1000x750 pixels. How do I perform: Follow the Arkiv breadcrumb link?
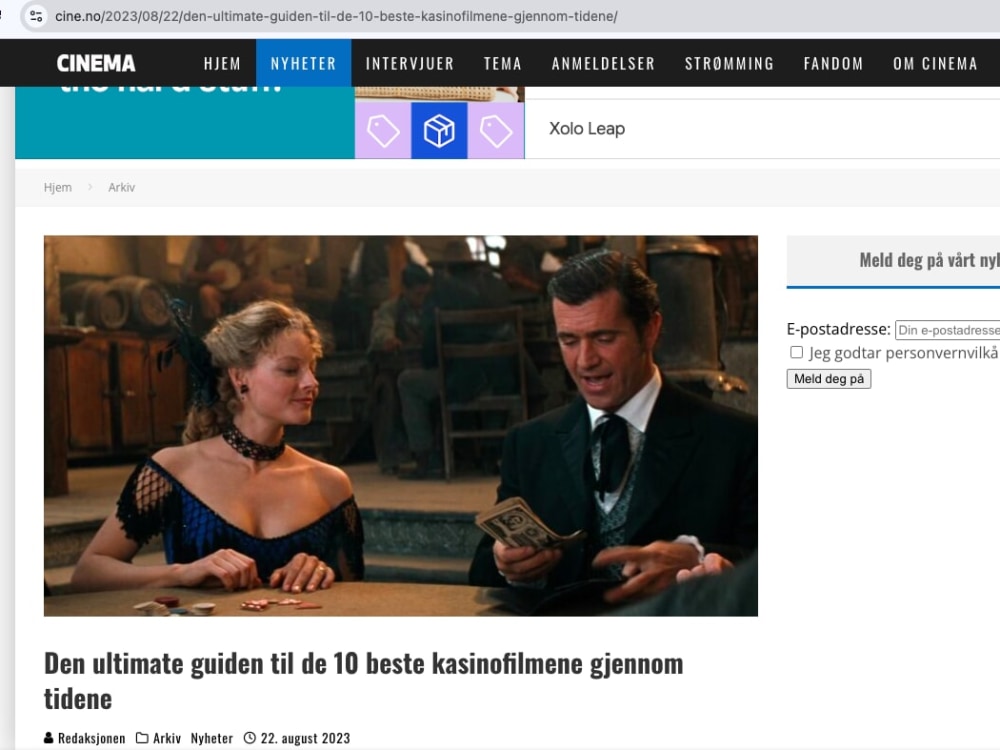pos(121,188)
